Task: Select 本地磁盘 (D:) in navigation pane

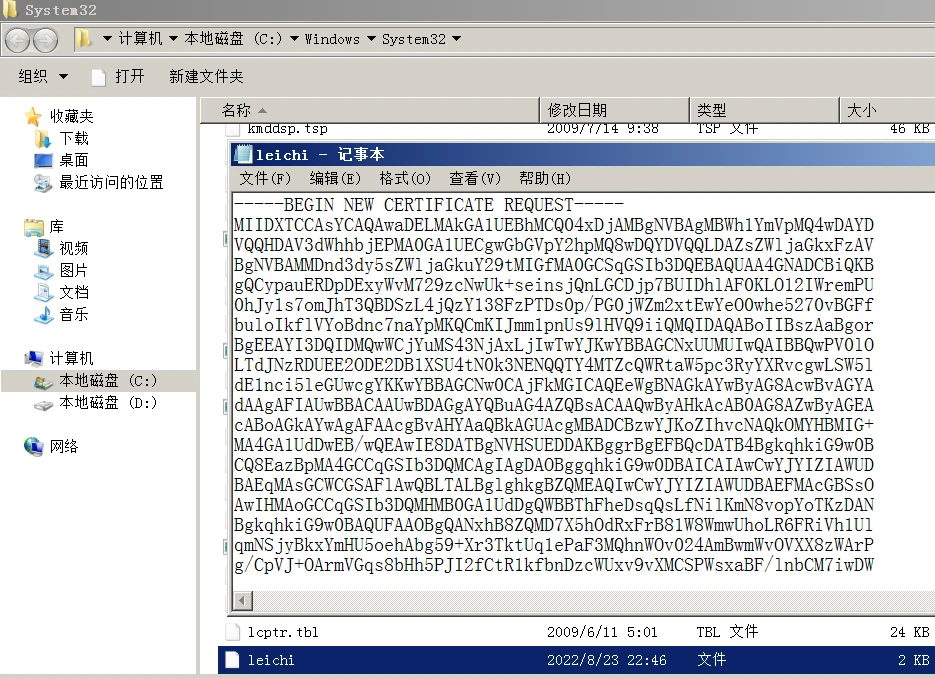Action: point(108,403)
